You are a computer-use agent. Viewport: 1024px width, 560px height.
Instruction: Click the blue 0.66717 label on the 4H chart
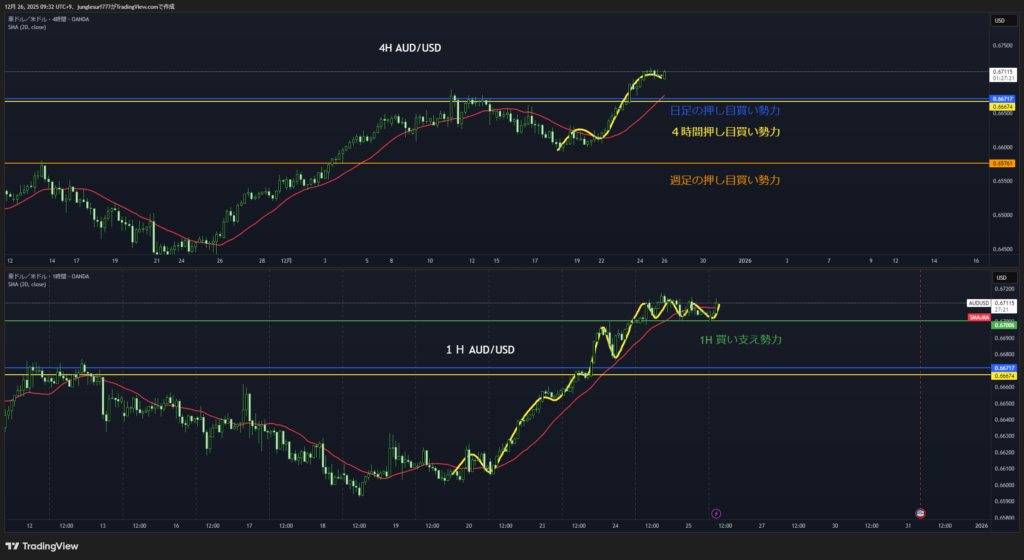[x=1004, y=98]
